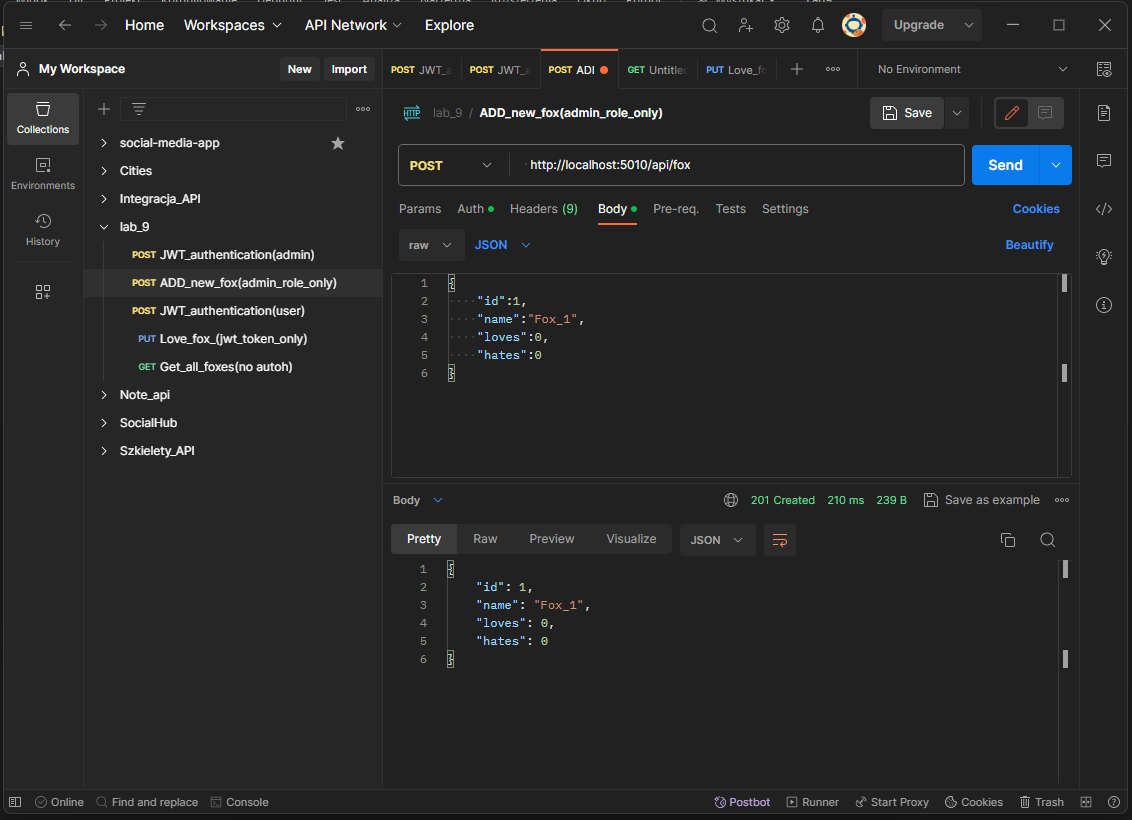Select the Preview response view
The width and height of the screenshot is (1132, 820).
(552, 539)
